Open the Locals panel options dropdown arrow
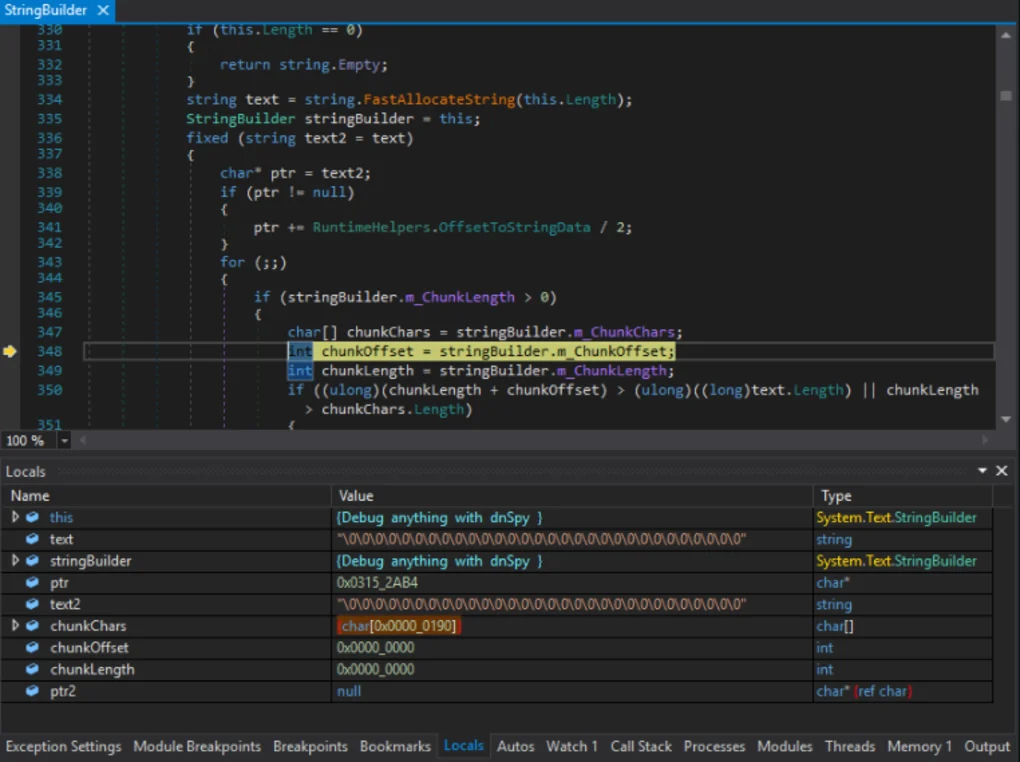 [984, 471]
